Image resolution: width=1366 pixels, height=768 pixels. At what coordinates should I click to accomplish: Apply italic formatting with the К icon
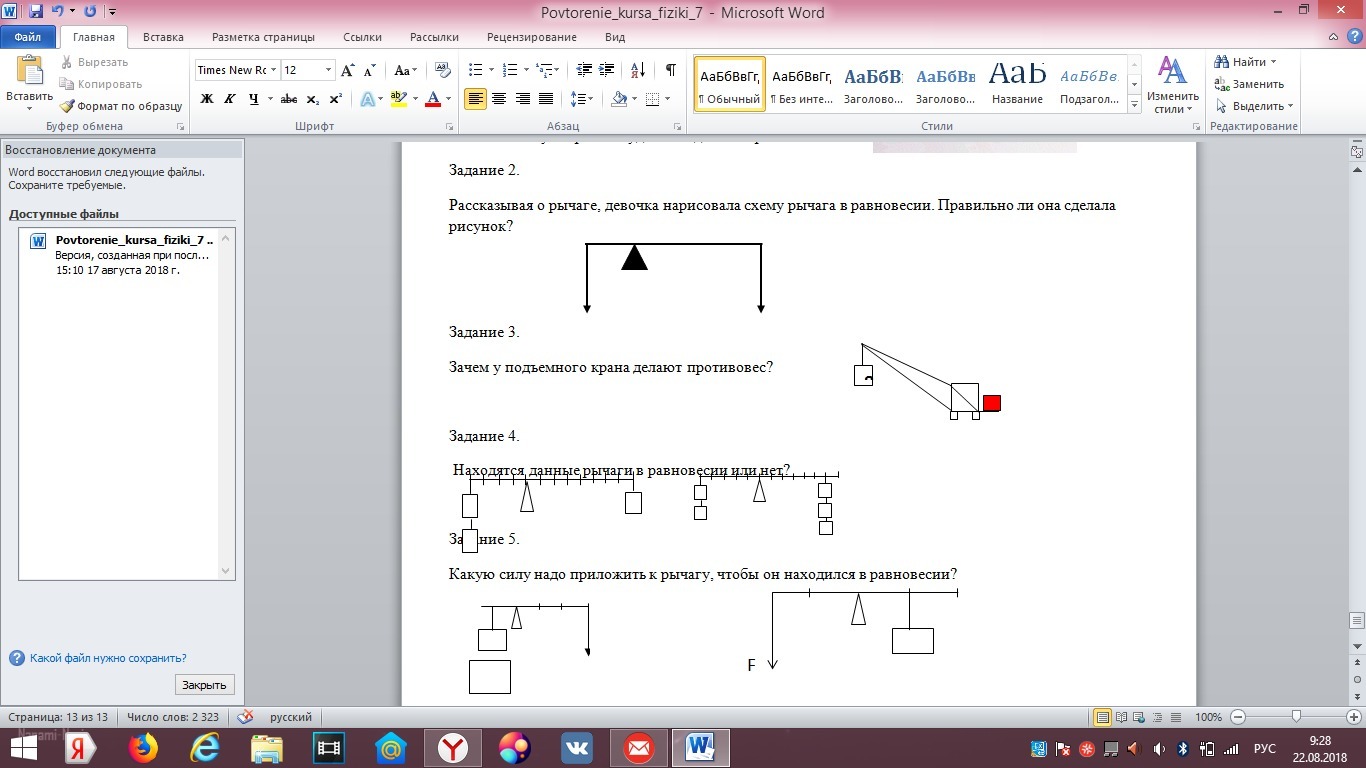click(230, 99)
